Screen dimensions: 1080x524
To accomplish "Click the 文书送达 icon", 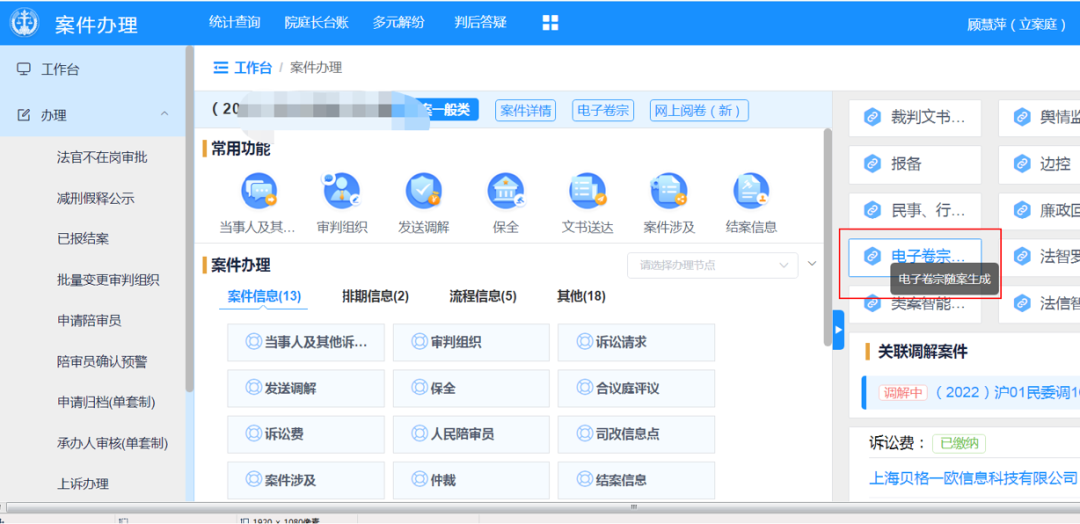I will tap(588, 191).
